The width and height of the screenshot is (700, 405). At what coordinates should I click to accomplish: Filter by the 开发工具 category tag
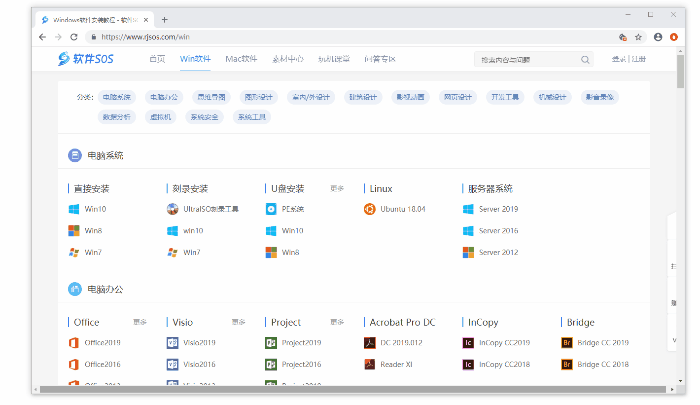[505, 97]
